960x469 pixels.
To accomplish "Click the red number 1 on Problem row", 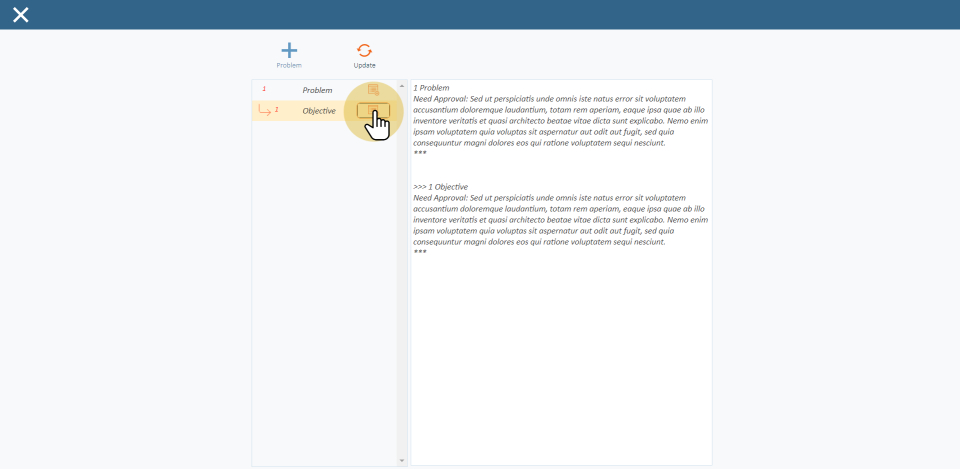I will coord(264,89).
